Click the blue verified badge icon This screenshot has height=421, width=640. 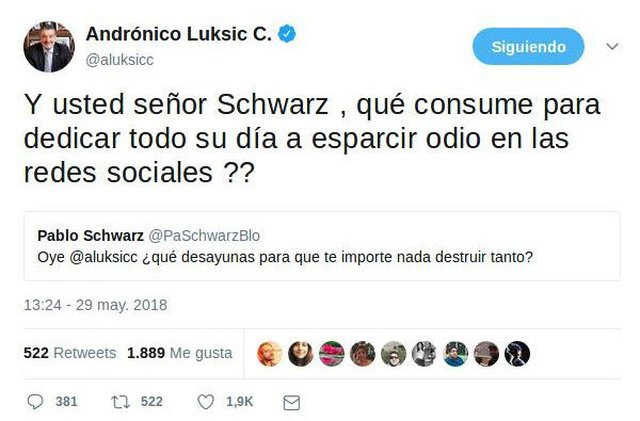coord(287,33)
